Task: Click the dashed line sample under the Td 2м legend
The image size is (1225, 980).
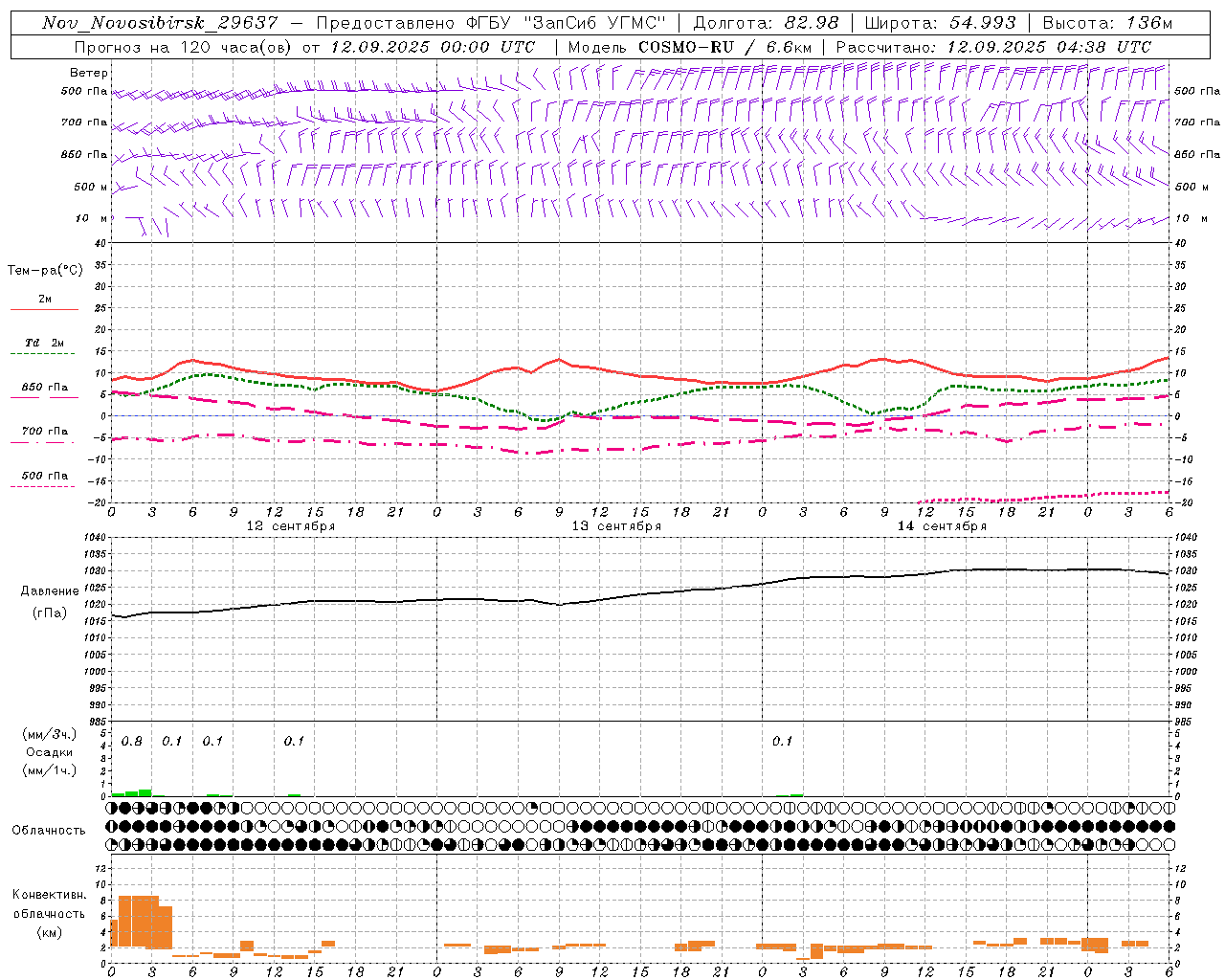Action: [44, 353]
